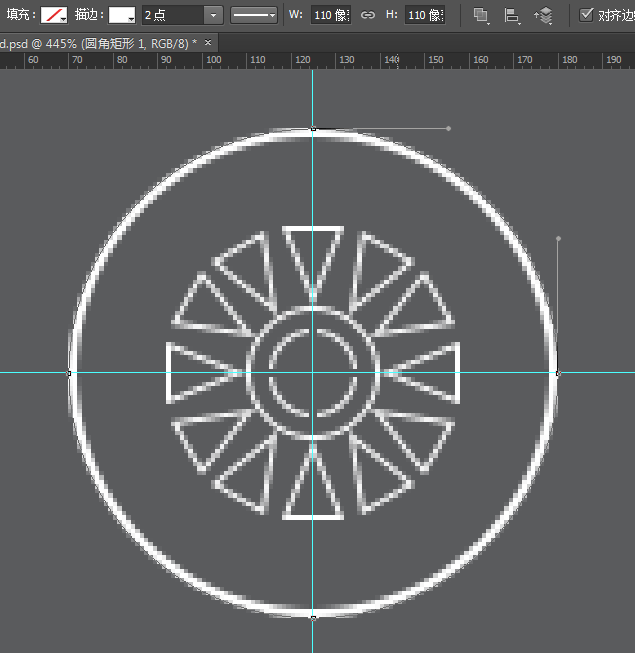
Task: Click the link width and height icon
Action: click(368, 16)
